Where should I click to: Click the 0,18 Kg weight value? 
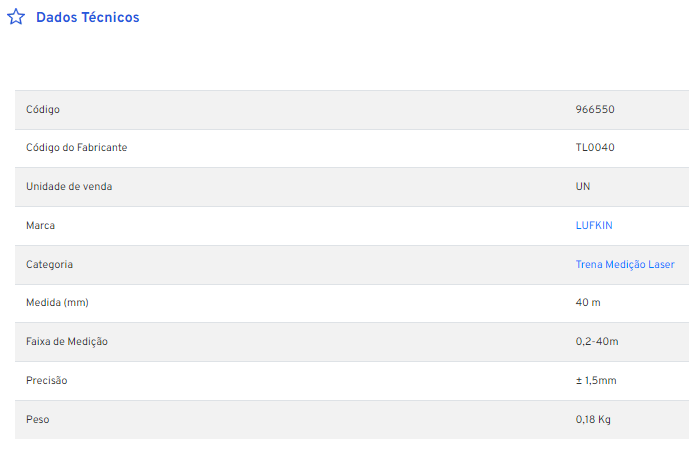[593, 420]
